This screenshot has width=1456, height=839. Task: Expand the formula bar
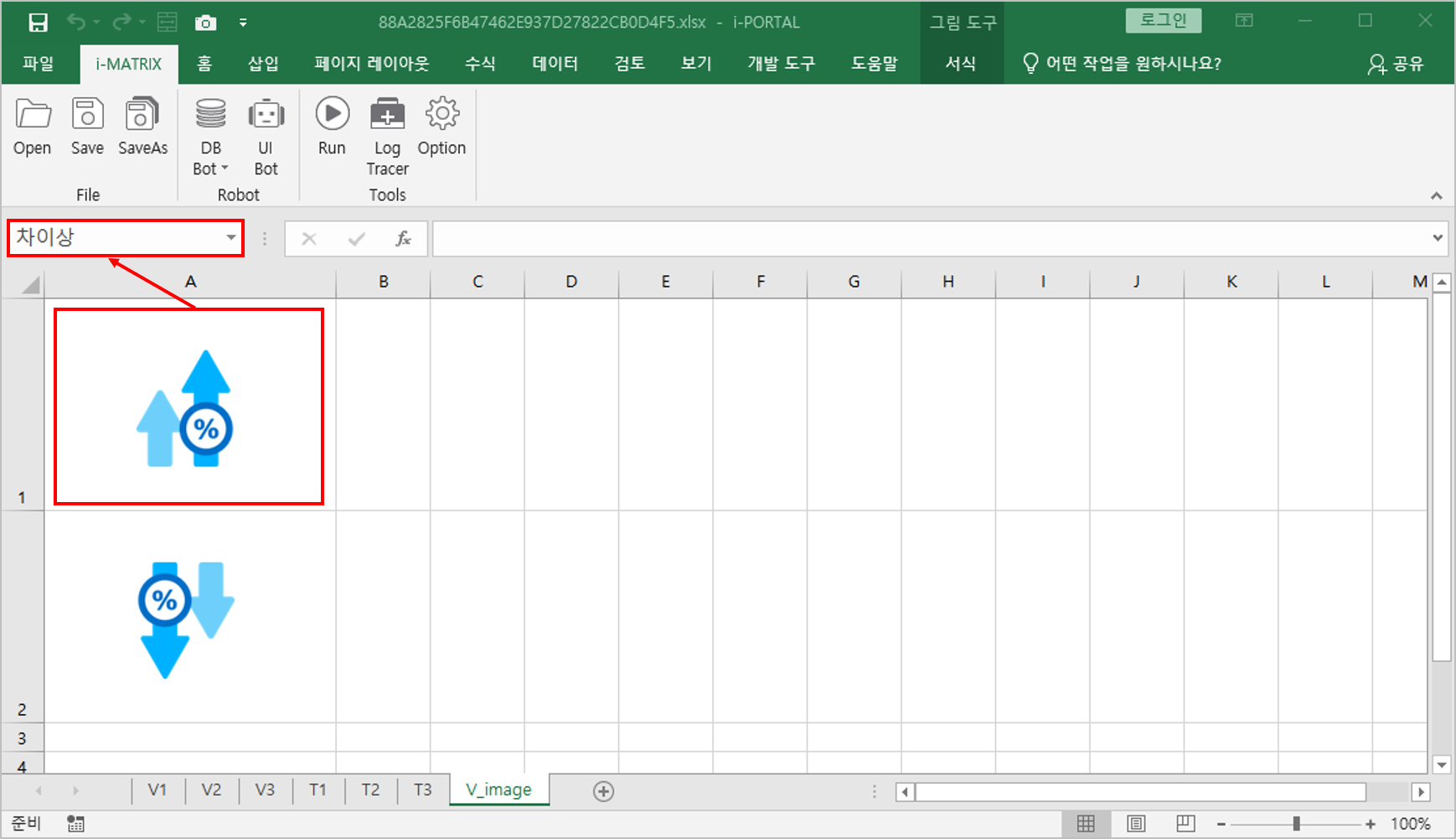point(1438,238)
